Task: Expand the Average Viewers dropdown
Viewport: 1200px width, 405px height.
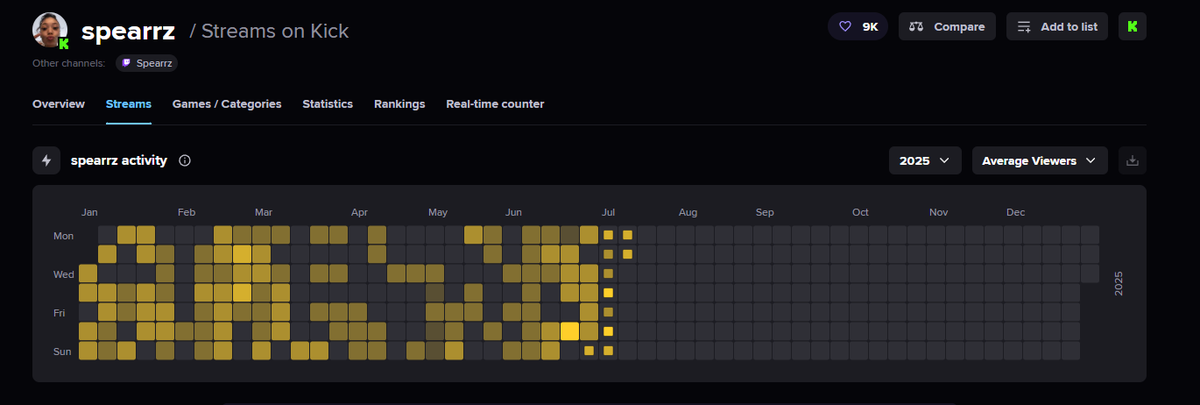Action: point(1040,160)
